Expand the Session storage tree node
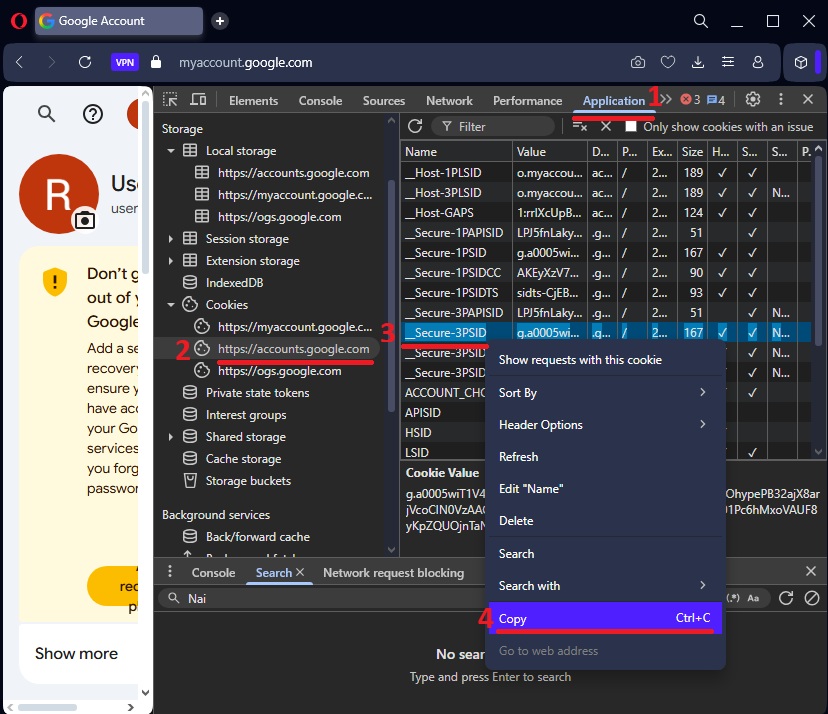The height and width of the screenshot is (714, 828). tap(171, 239)
